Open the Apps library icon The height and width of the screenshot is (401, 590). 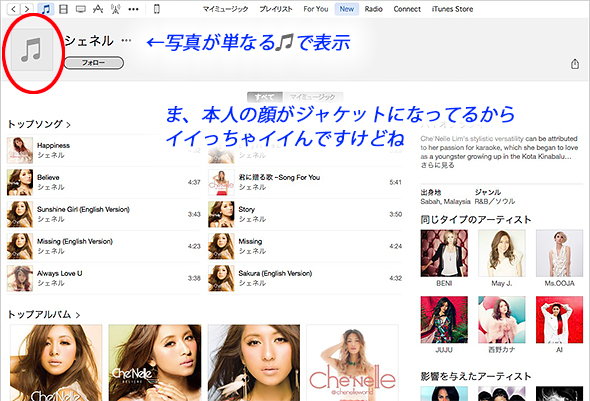pos(98,9)
